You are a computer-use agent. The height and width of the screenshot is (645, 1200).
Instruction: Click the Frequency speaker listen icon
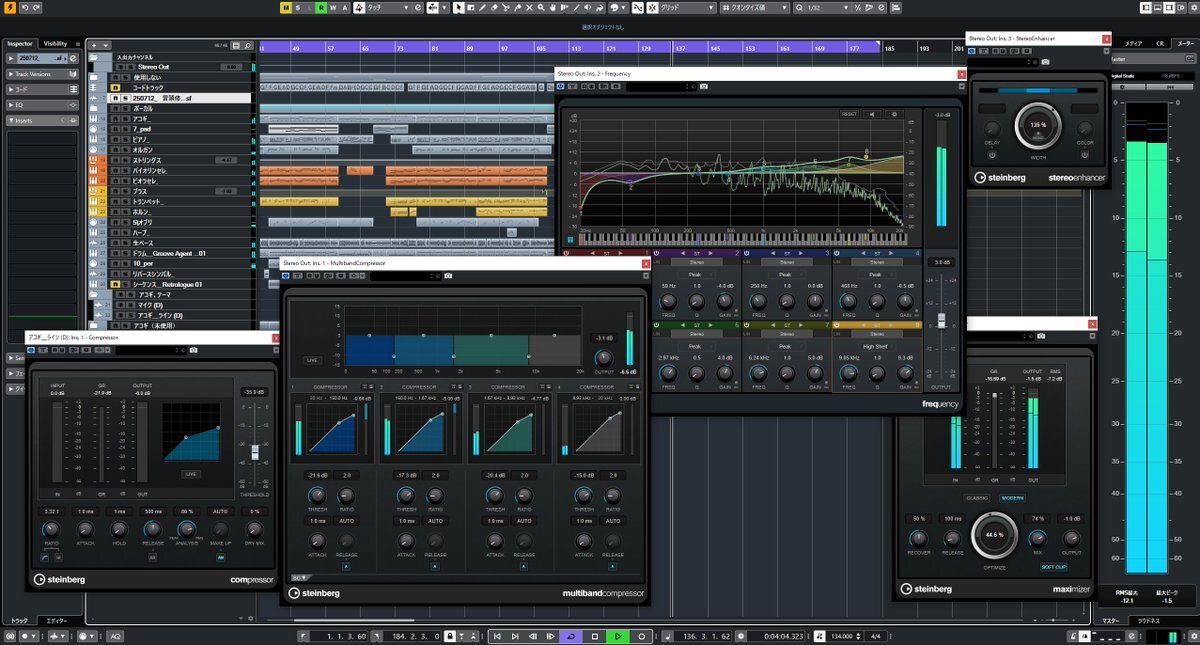coord(872,114)
